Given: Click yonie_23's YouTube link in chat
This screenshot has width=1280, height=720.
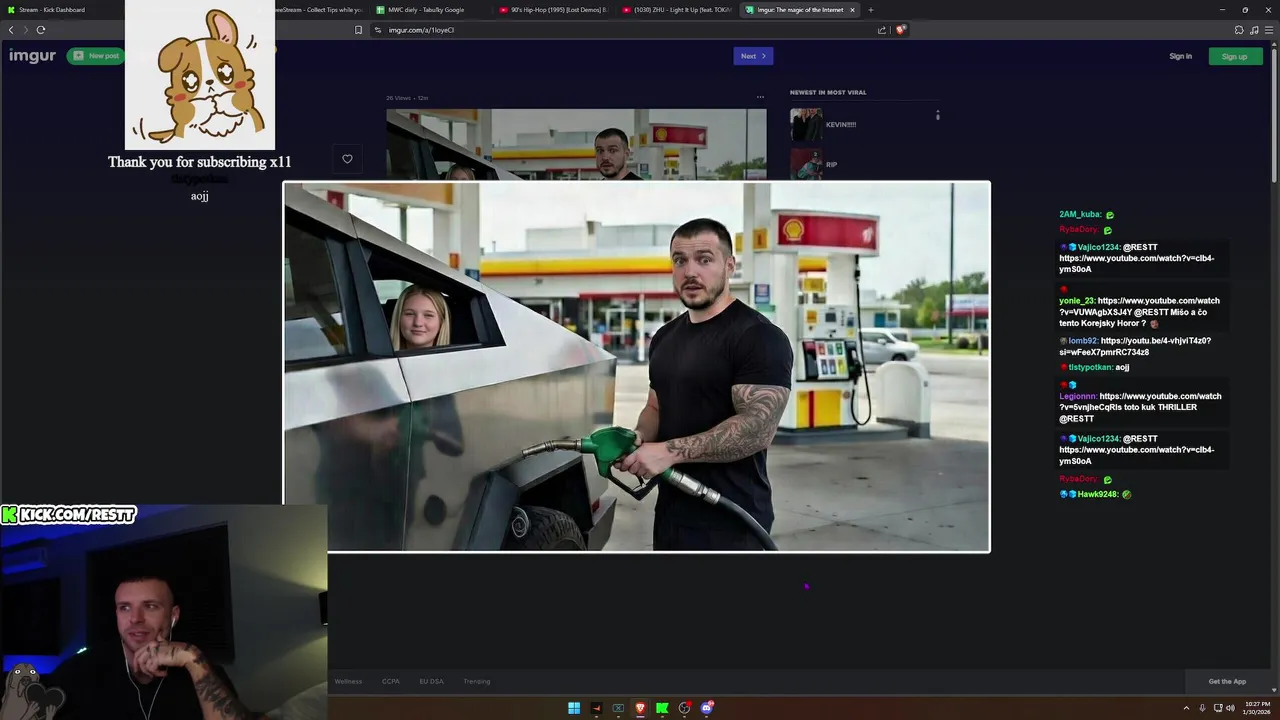Looking at the screenshot, I should [x=1139, y=306].
